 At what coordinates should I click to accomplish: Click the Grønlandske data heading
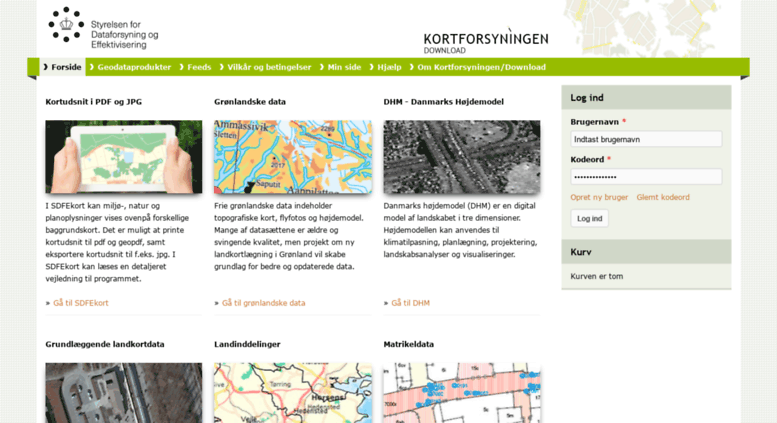pyautogui.click(x=250, y=102)
